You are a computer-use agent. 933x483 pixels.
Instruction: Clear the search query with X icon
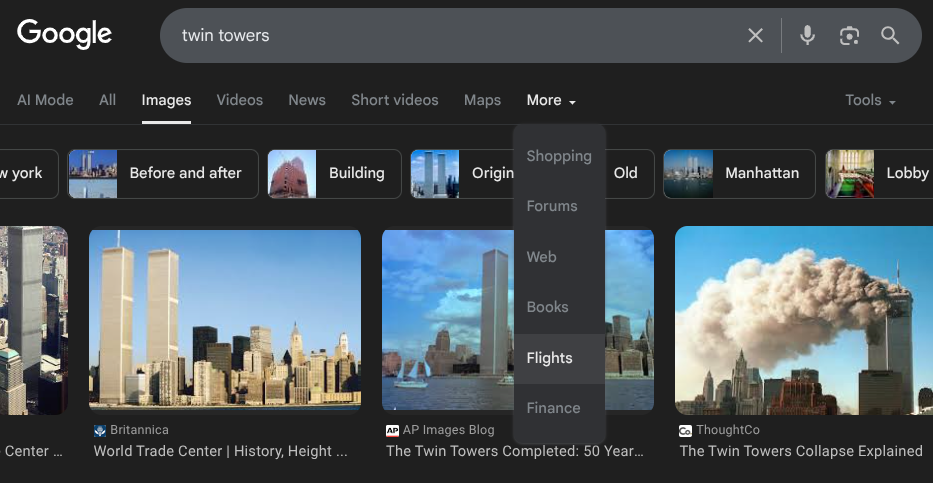point(755,36)
